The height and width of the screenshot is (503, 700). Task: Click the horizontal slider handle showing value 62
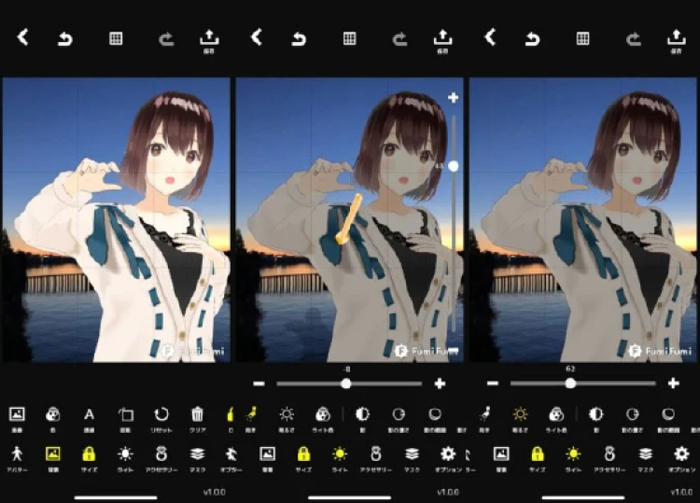[x=570, y=383]
